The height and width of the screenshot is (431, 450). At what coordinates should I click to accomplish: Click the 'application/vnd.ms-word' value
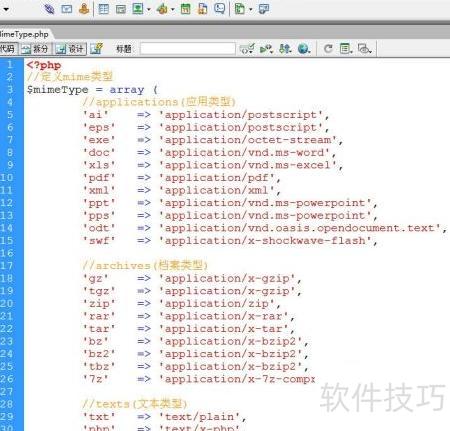244,153
